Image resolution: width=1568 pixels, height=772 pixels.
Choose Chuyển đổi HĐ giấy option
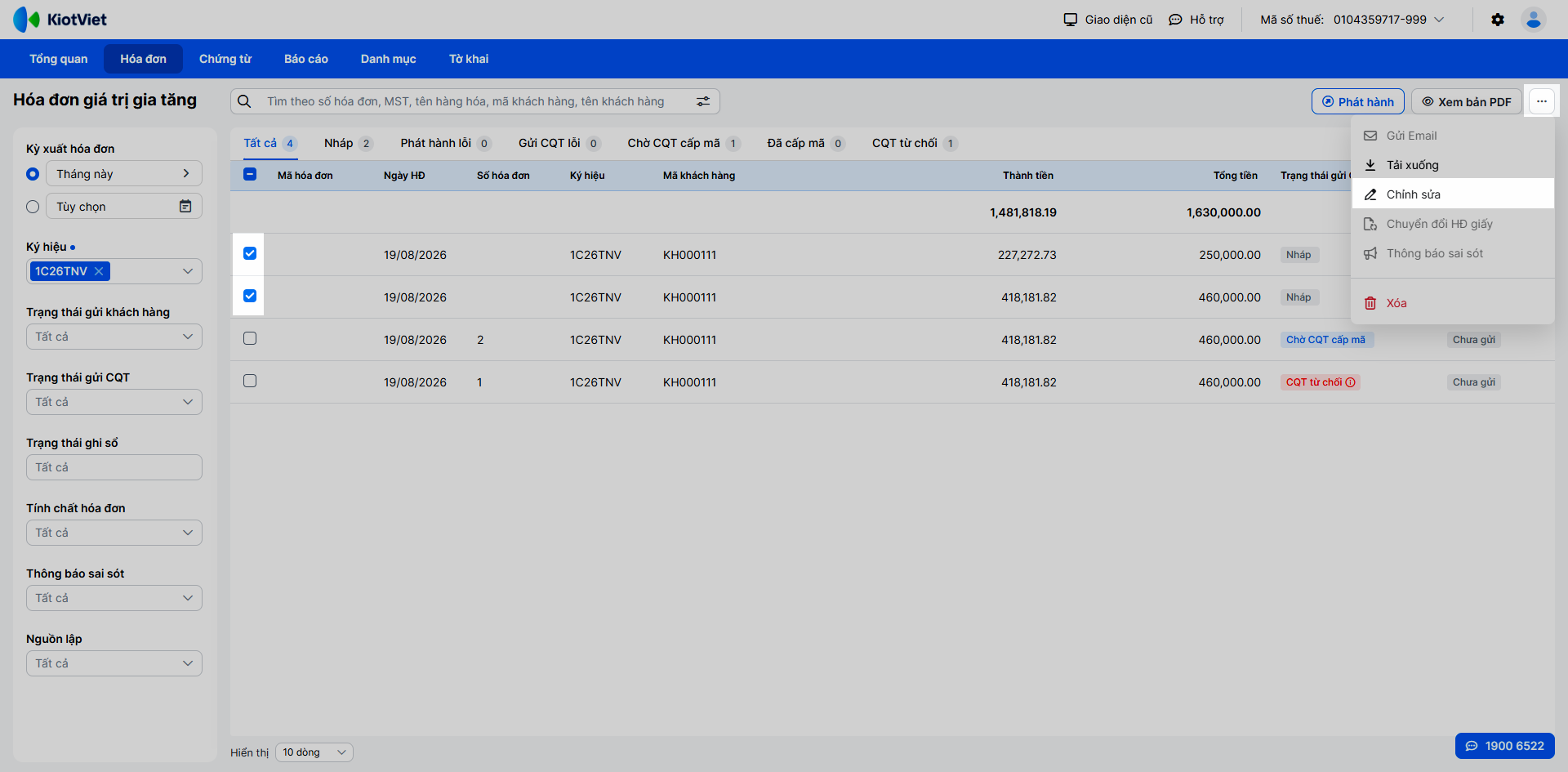[1453, 224]
